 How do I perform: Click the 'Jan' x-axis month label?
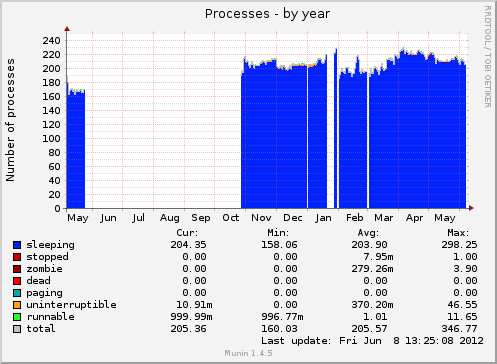[x=323, y=218]
